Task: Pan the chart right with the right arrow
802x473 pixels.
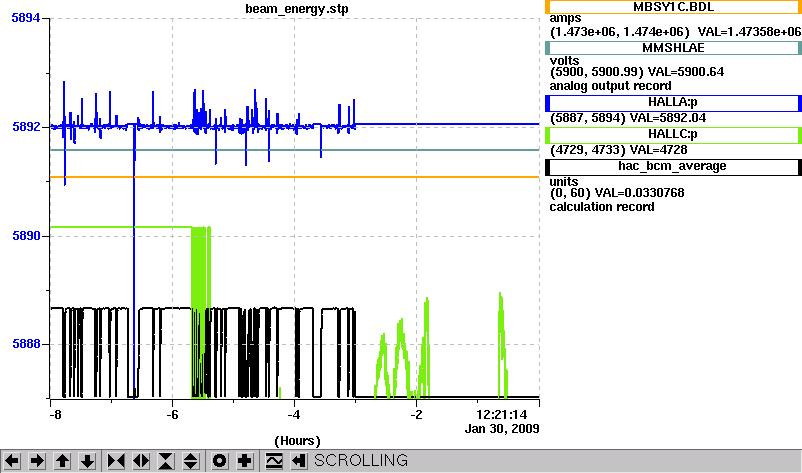Action: coord(37,461)
